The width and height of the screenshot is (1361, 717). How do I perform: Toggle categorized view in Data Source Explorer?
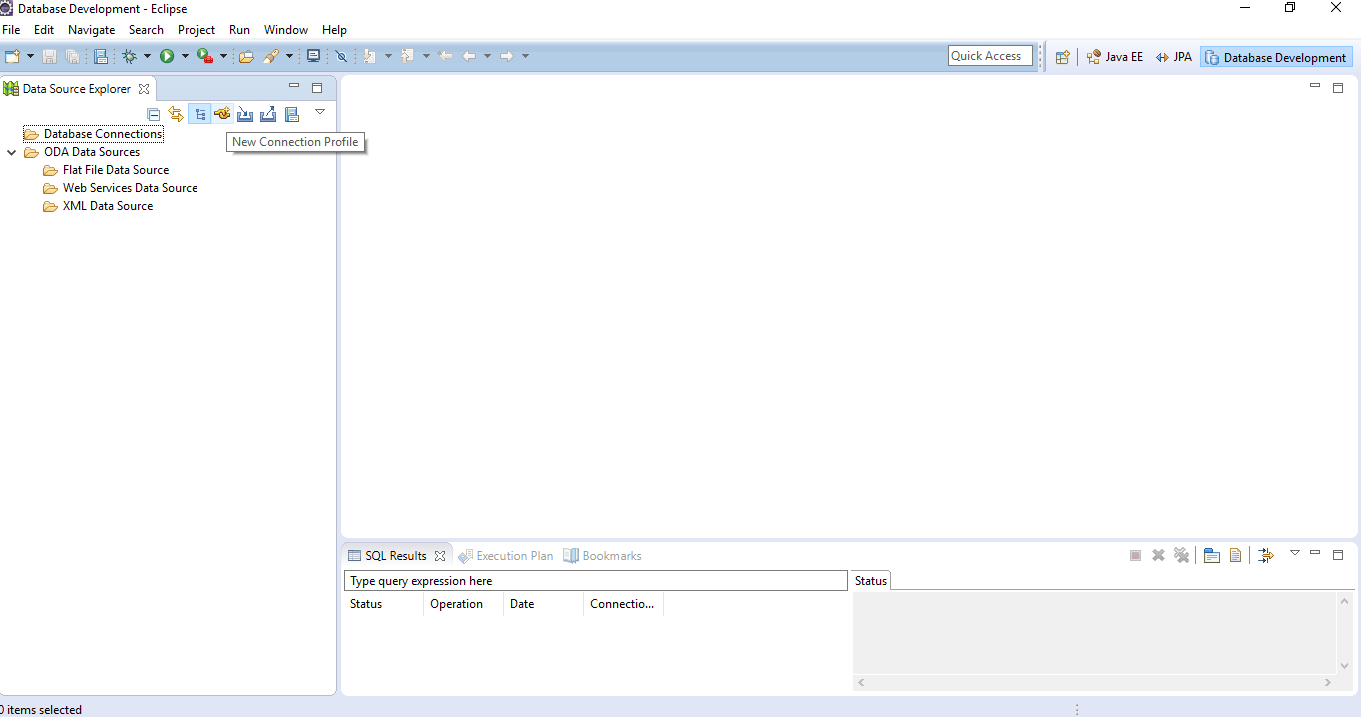coord(199,113)
